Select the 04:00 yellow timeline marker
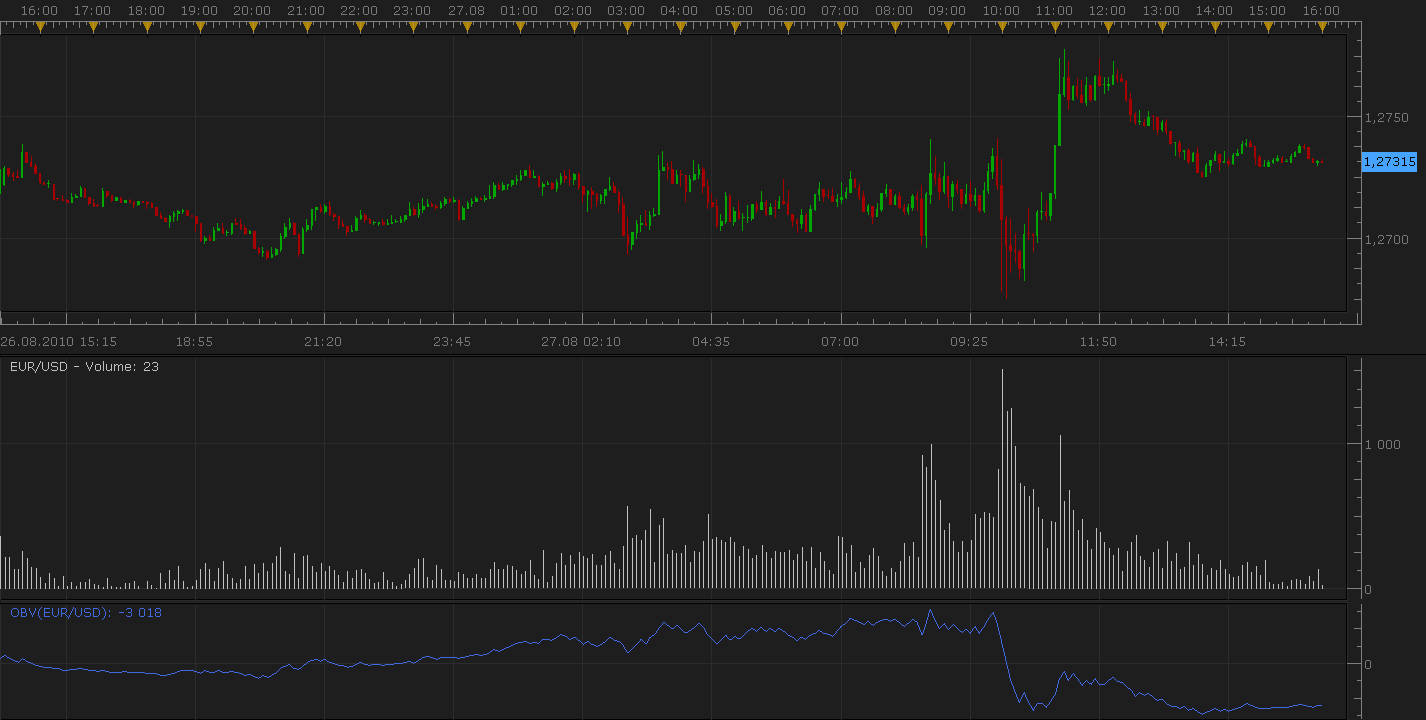1426x720 pixels. 679,27
